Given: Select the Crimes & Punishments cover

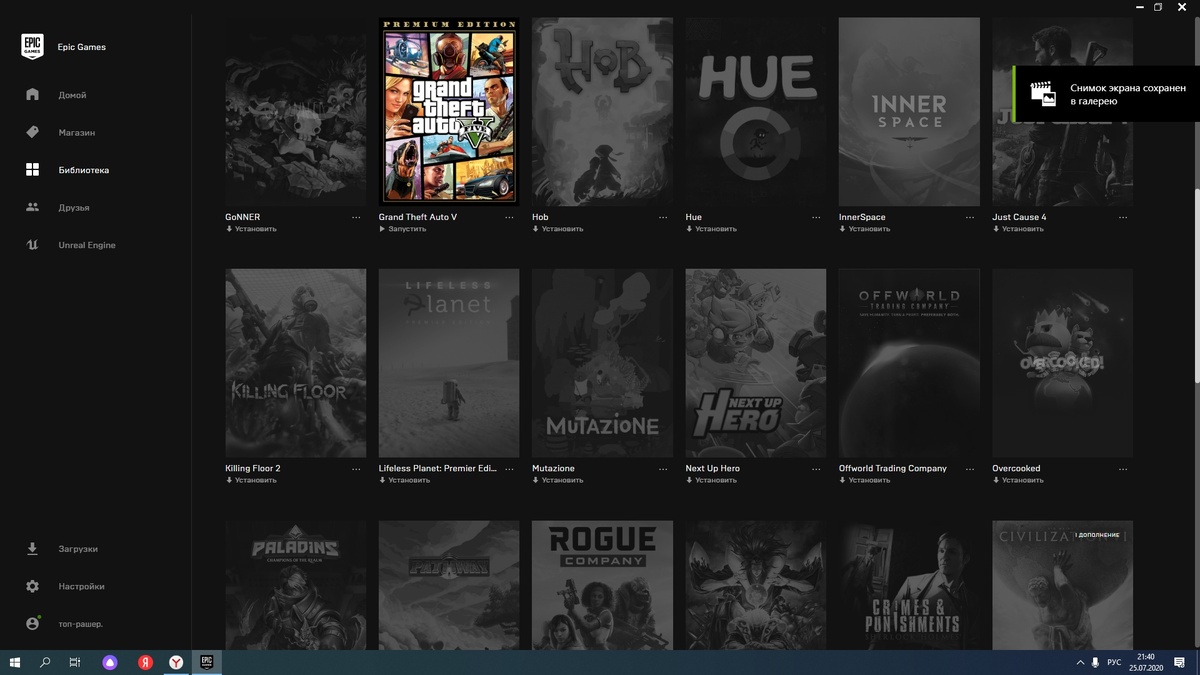Looking at the screenshot, I should (x=909, y=585).
